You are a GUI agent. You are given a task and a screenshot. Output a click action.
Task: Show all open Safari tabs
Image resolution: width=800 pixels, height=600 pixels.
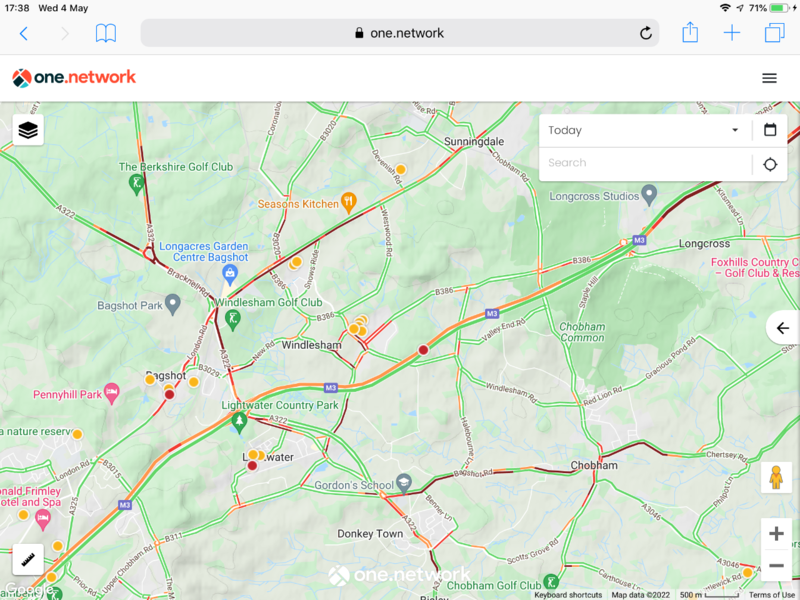(x=774, y=33)
